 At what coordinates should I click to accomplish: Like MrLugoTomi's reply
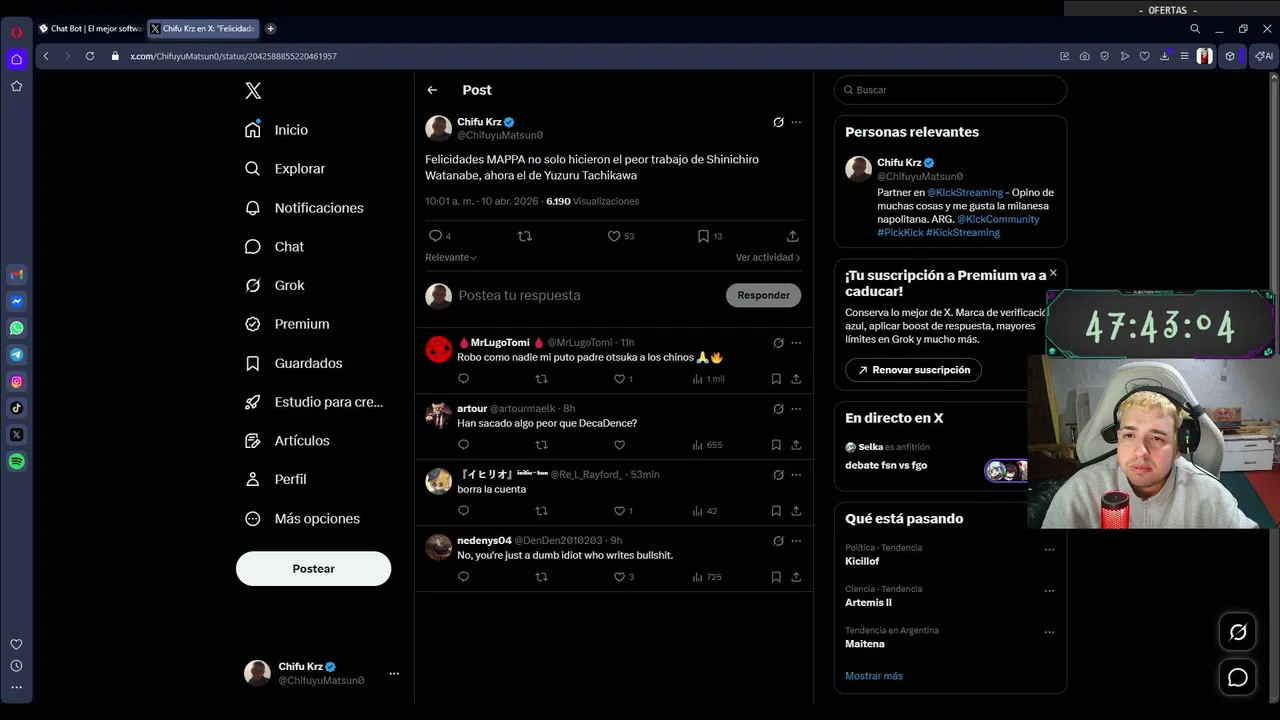click(x=619, y=379)
